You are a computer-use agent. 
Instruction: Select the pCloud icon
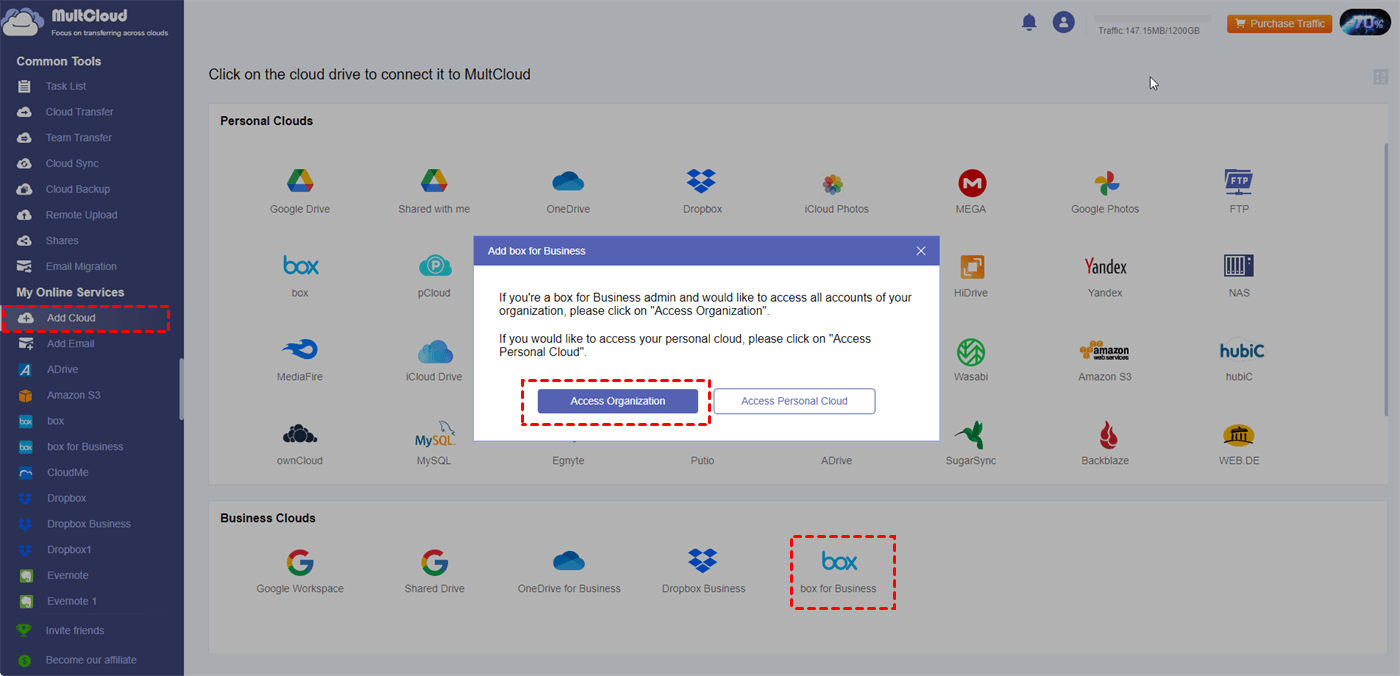pyautogui.click(x=435, y=265)
